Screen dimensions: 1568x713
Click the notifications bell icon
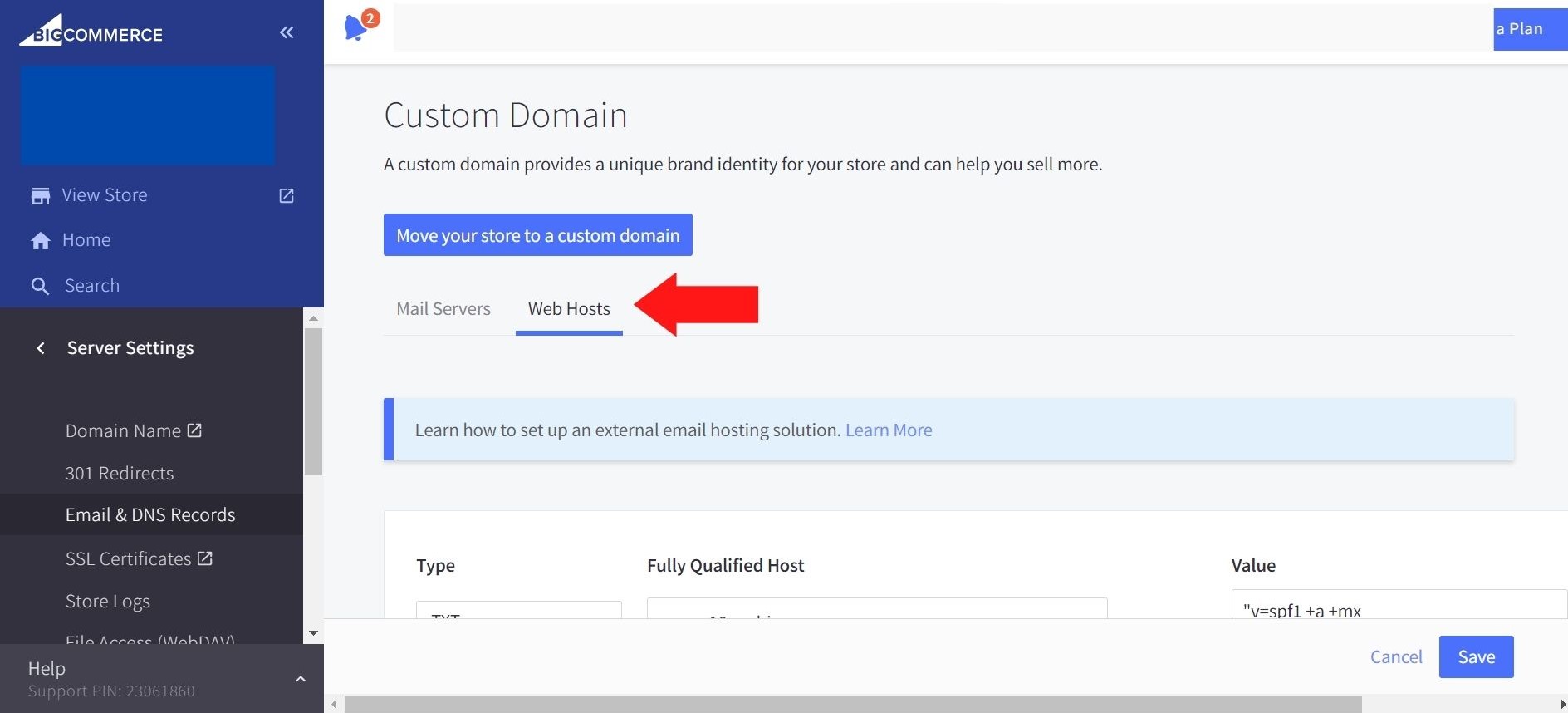(355, 27)
